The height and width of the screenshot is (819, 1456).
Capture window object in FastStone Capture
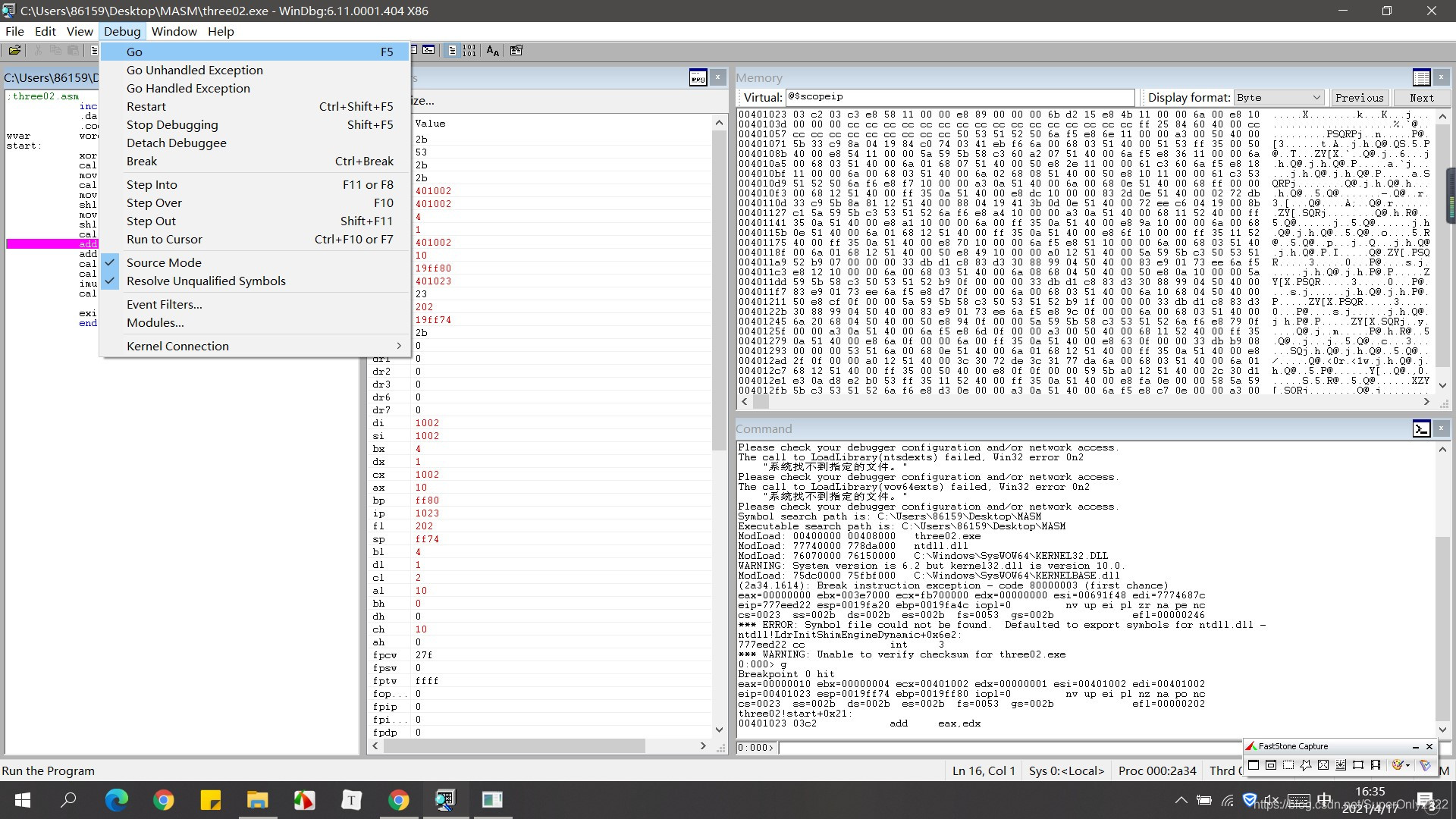1271,765
